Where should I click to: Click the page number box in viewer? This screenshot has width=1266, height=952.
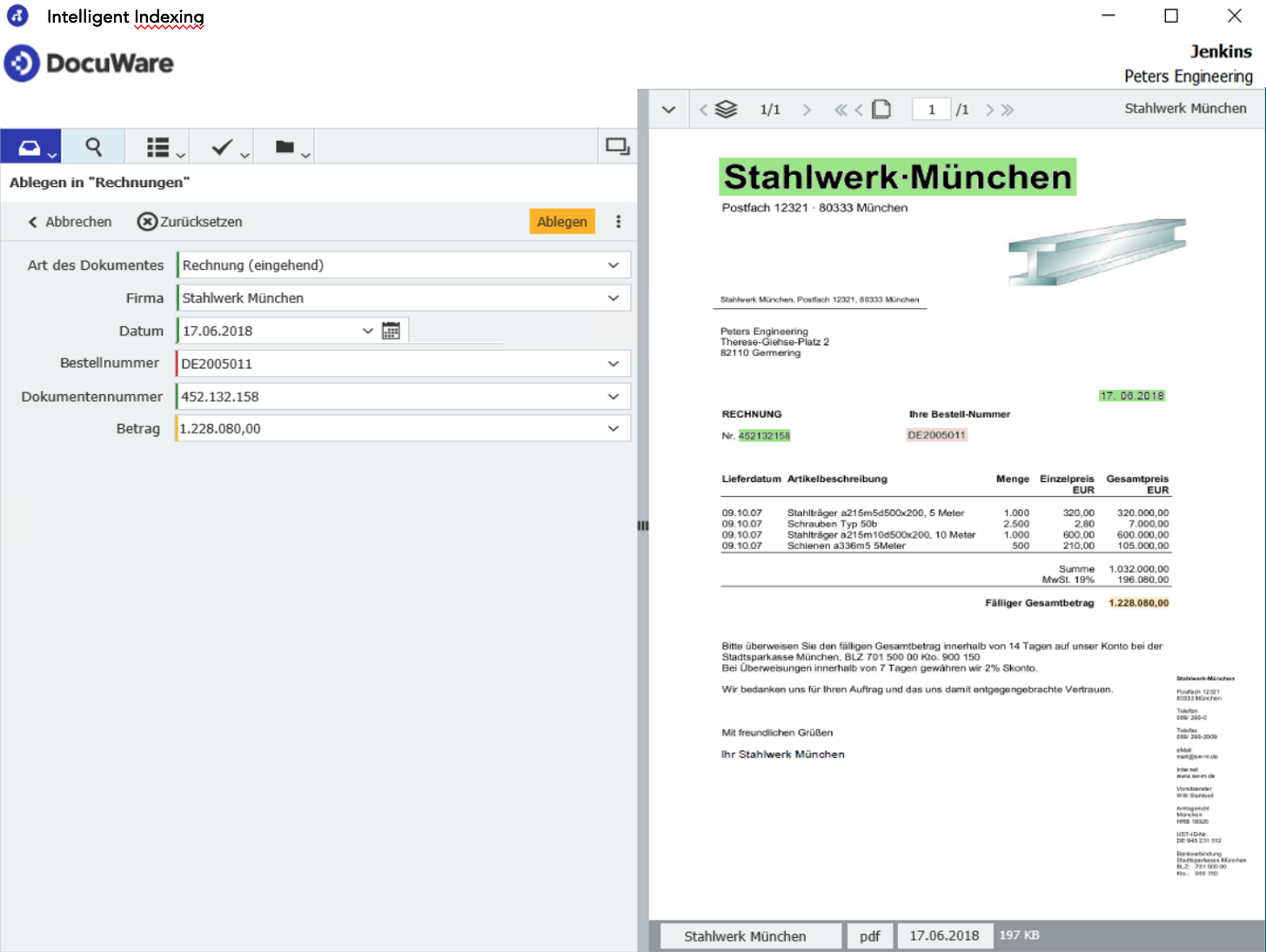click(932, 110)
